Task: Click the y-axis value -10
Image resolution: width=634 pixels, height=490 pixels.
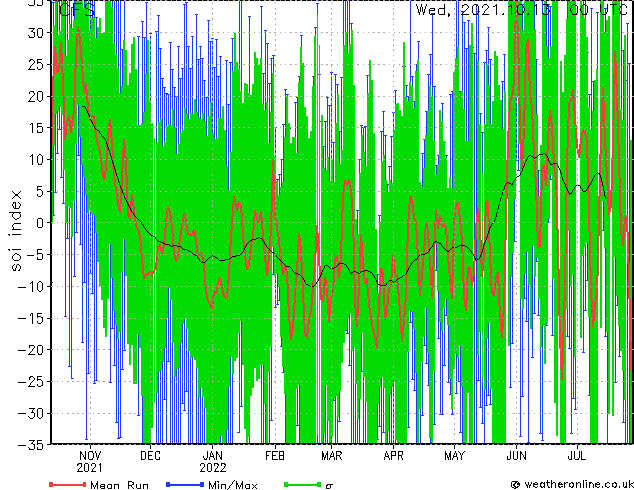Action: (x=31, y=286)
